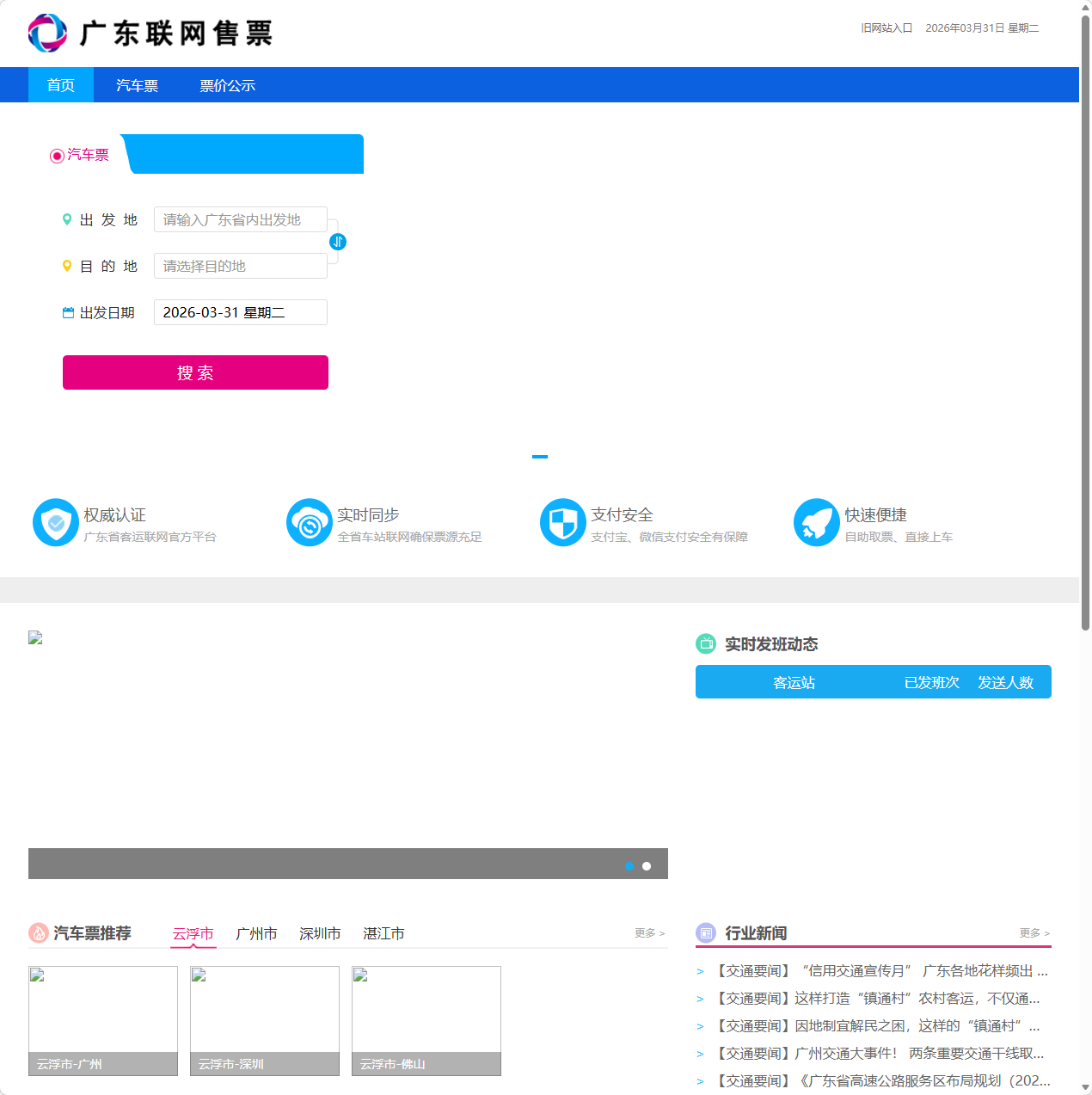Click the 实时同步 sync icon
This screenshot has height=1095, width=1092.
(309, 522)
